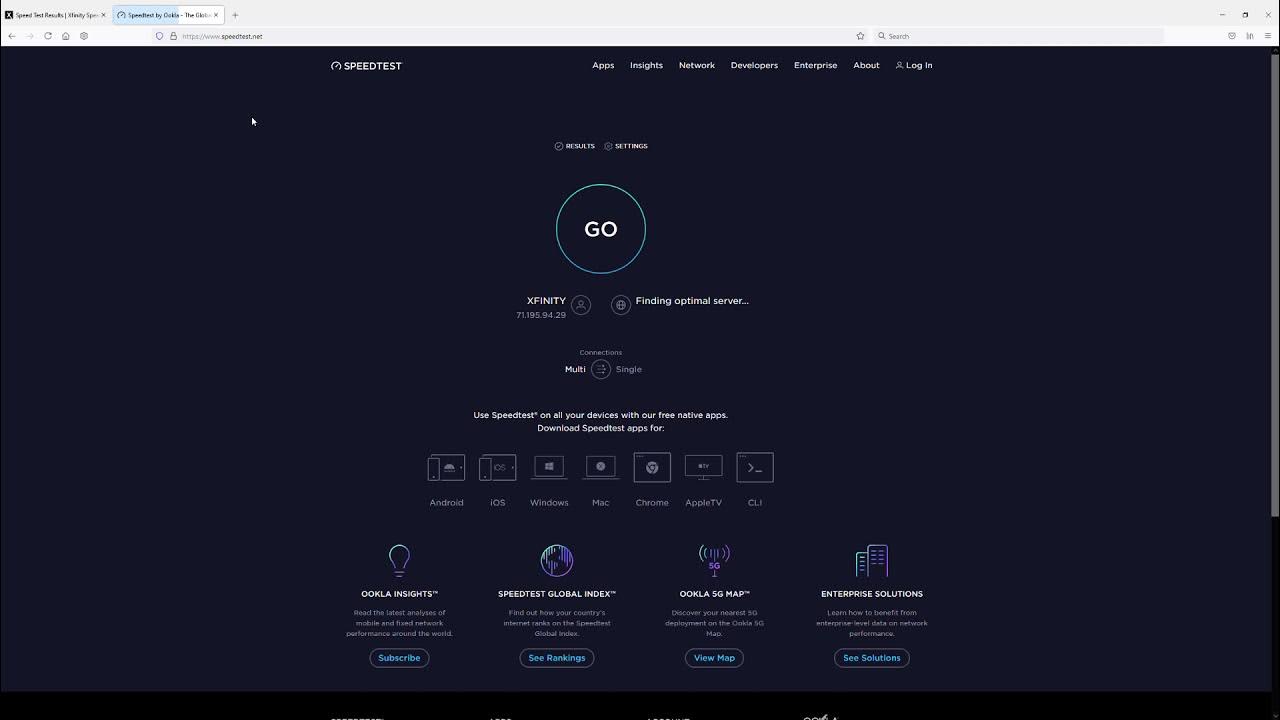Open the RESULTS page
1280x720 pixels.
click(x=575, y=146)
